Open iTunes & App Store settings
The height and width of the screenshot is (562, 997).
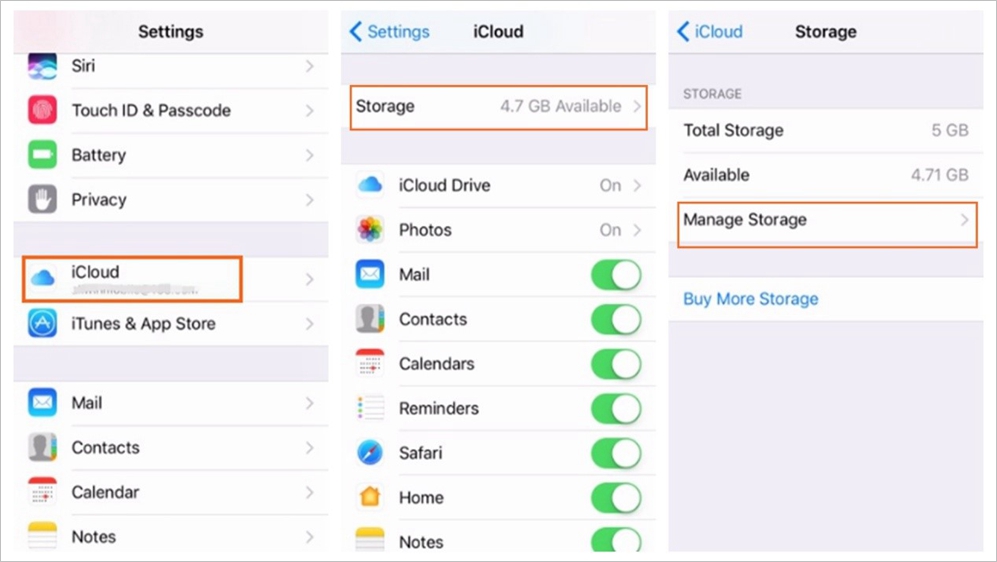click(171, 324)
